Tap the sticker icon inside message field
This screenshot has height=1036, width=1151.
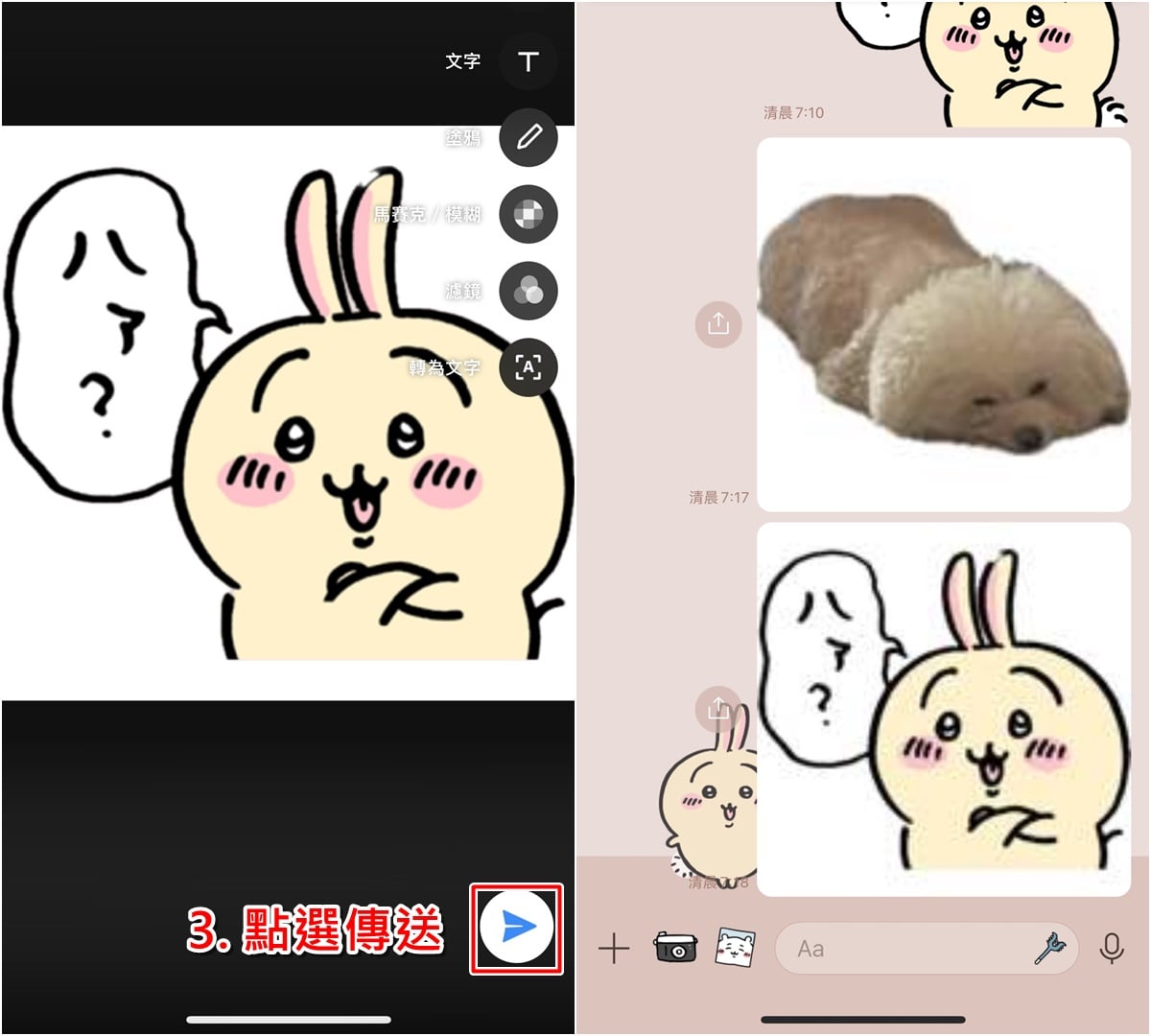coord(1050,948)
